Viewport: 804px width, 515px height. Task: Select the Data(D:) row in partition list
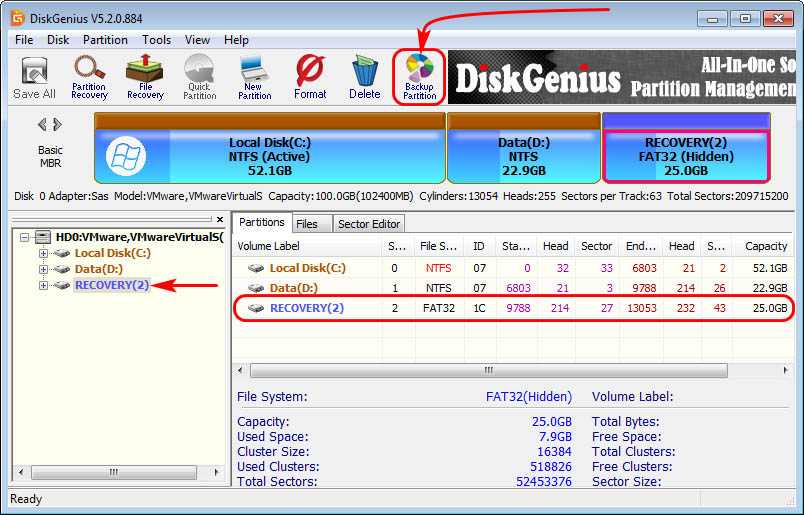pos(293,288)
